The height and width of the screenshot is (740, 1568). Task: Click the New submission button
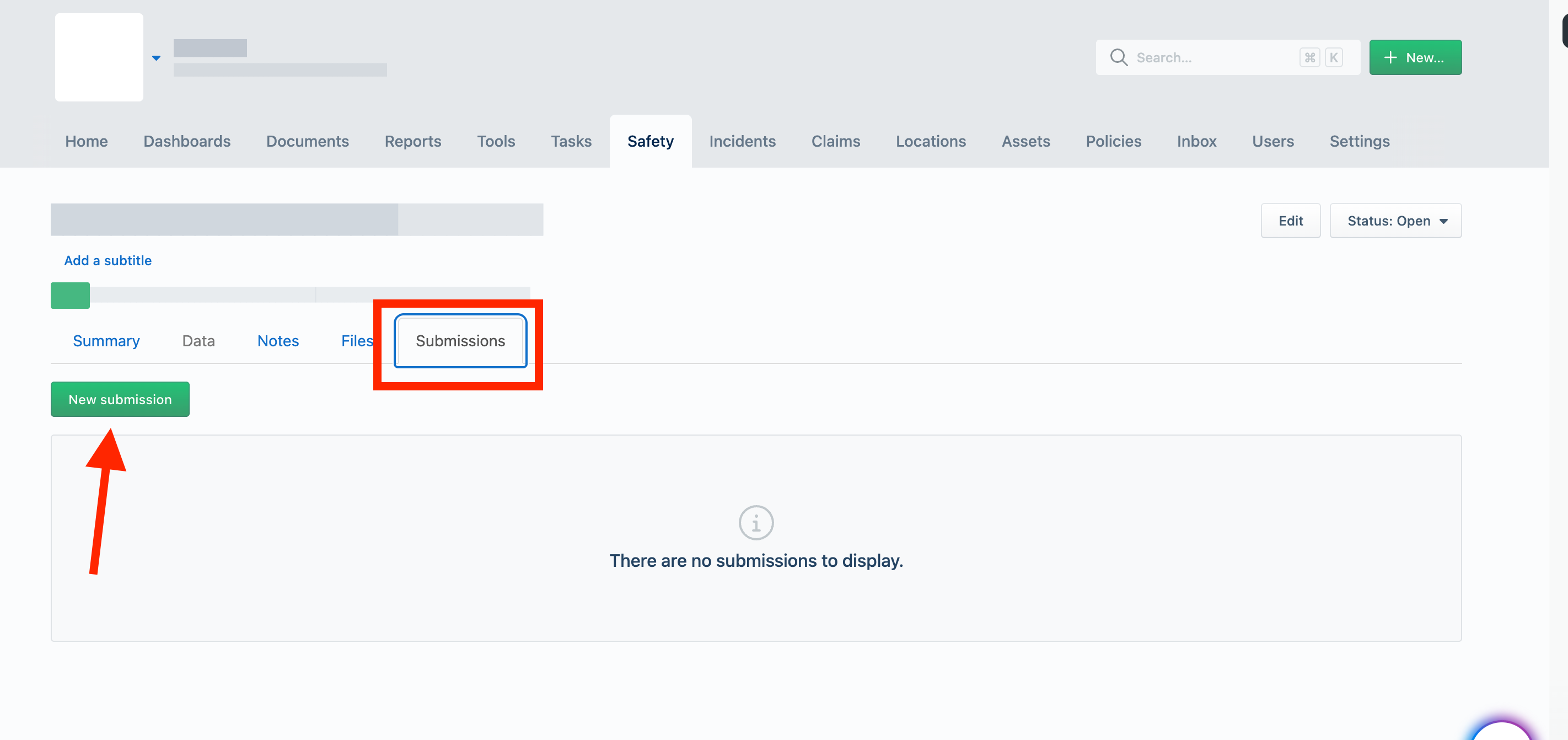click(x=120, y=399)
